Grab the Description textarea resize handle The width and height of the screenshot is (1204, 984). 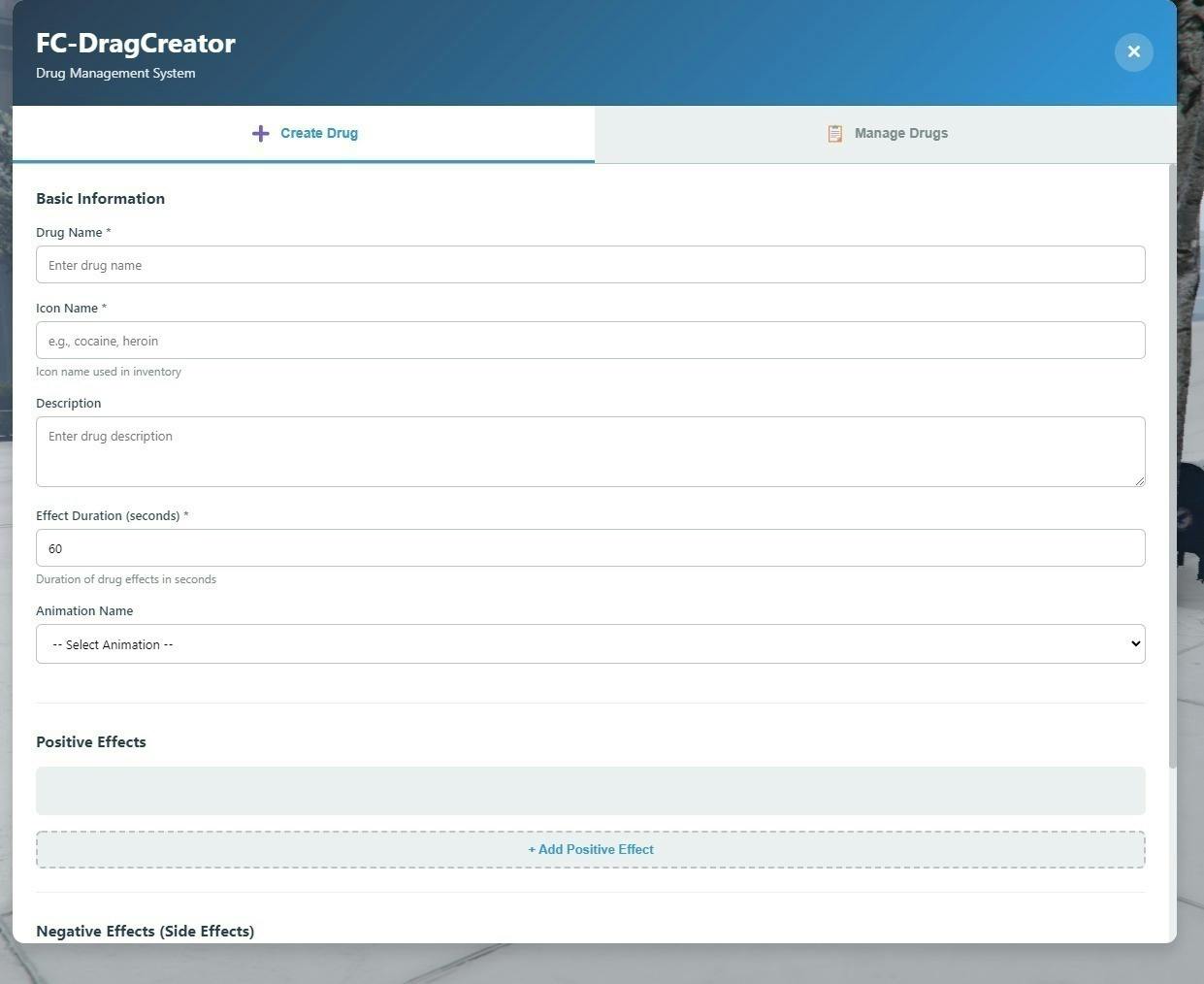coord(1139,480)
